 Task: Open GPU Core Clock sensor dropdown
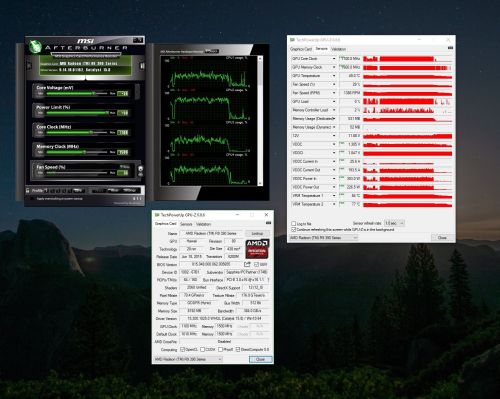tap(334, 59)
